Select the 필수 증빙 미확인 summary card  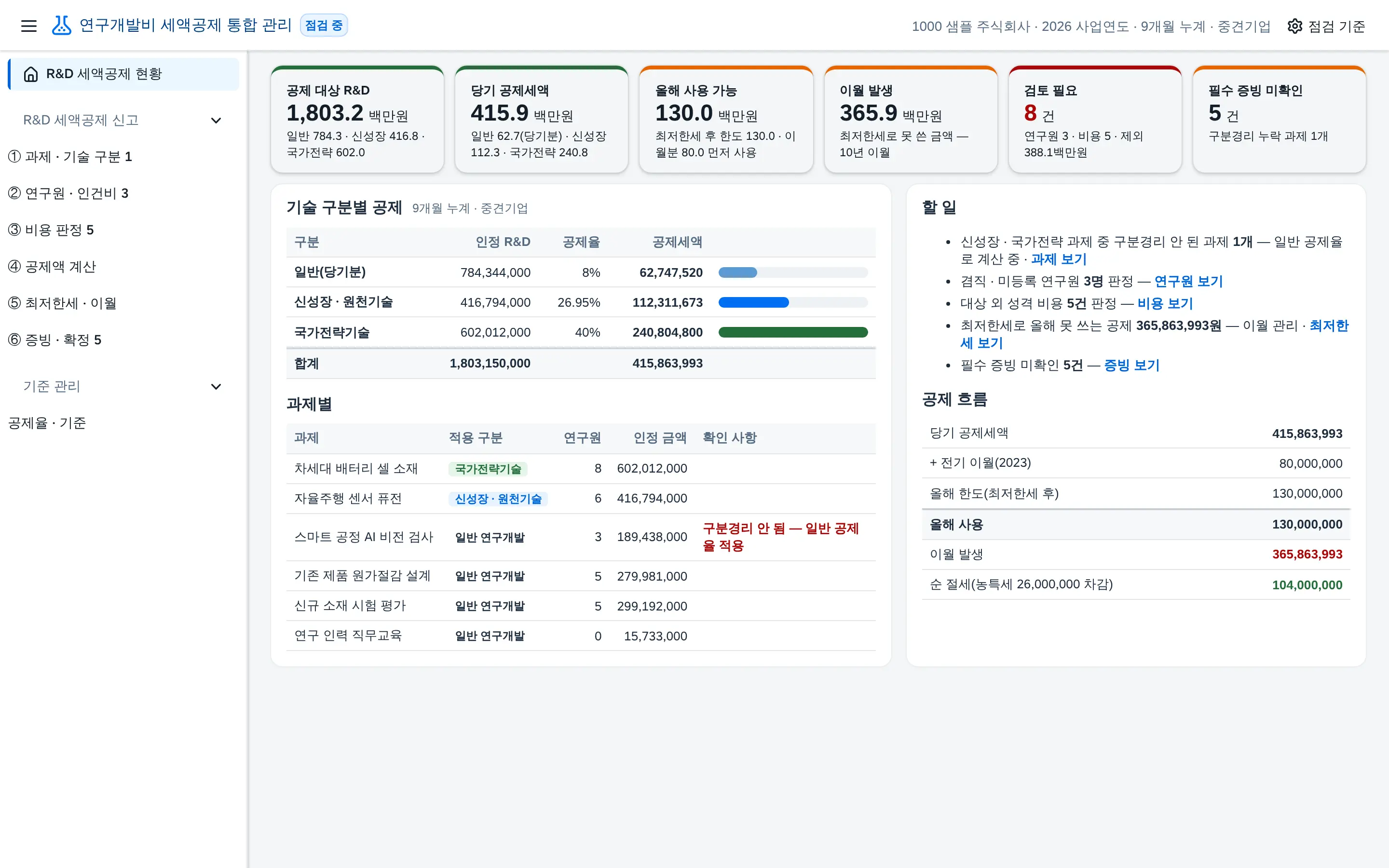click(1279, 120)
